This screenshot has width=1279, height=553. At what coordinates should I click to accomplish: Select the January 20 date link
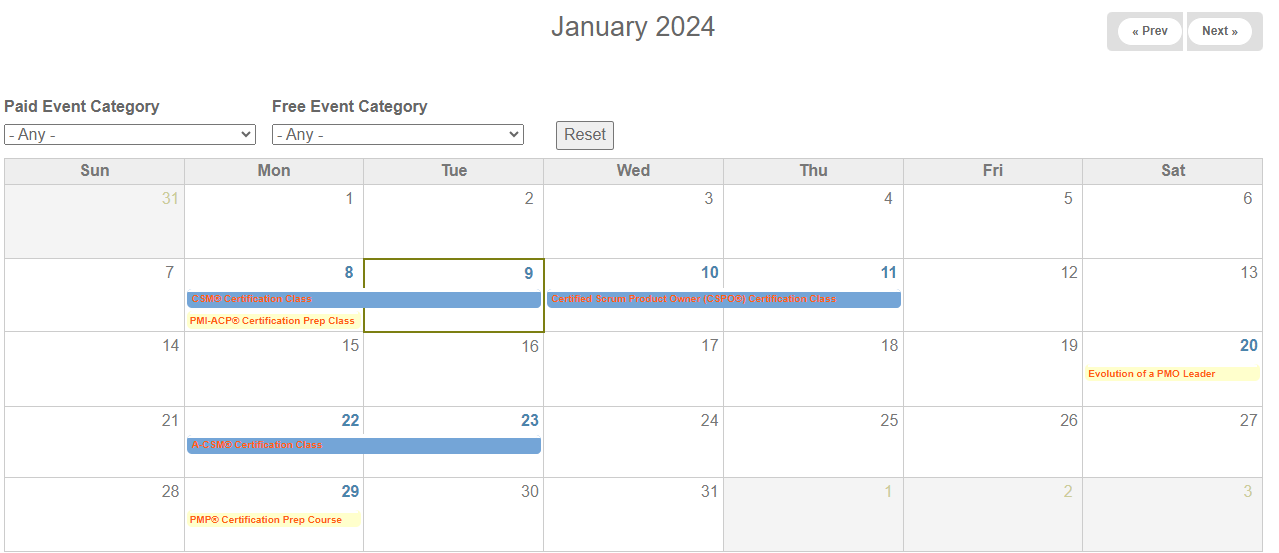[1249, 346]
